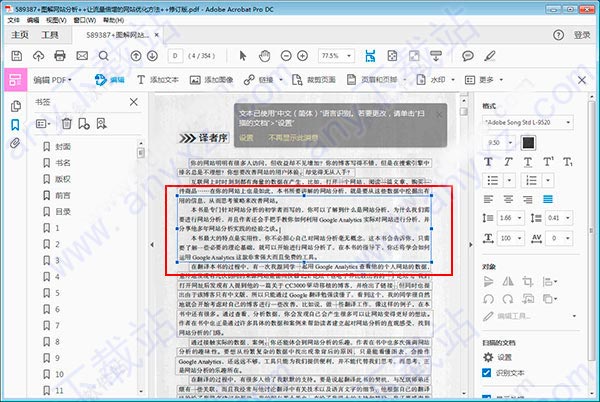Viewport: 600px width, 402px height.
Task: Switch to the 工具 tab
Action: (x=50, y=34)
